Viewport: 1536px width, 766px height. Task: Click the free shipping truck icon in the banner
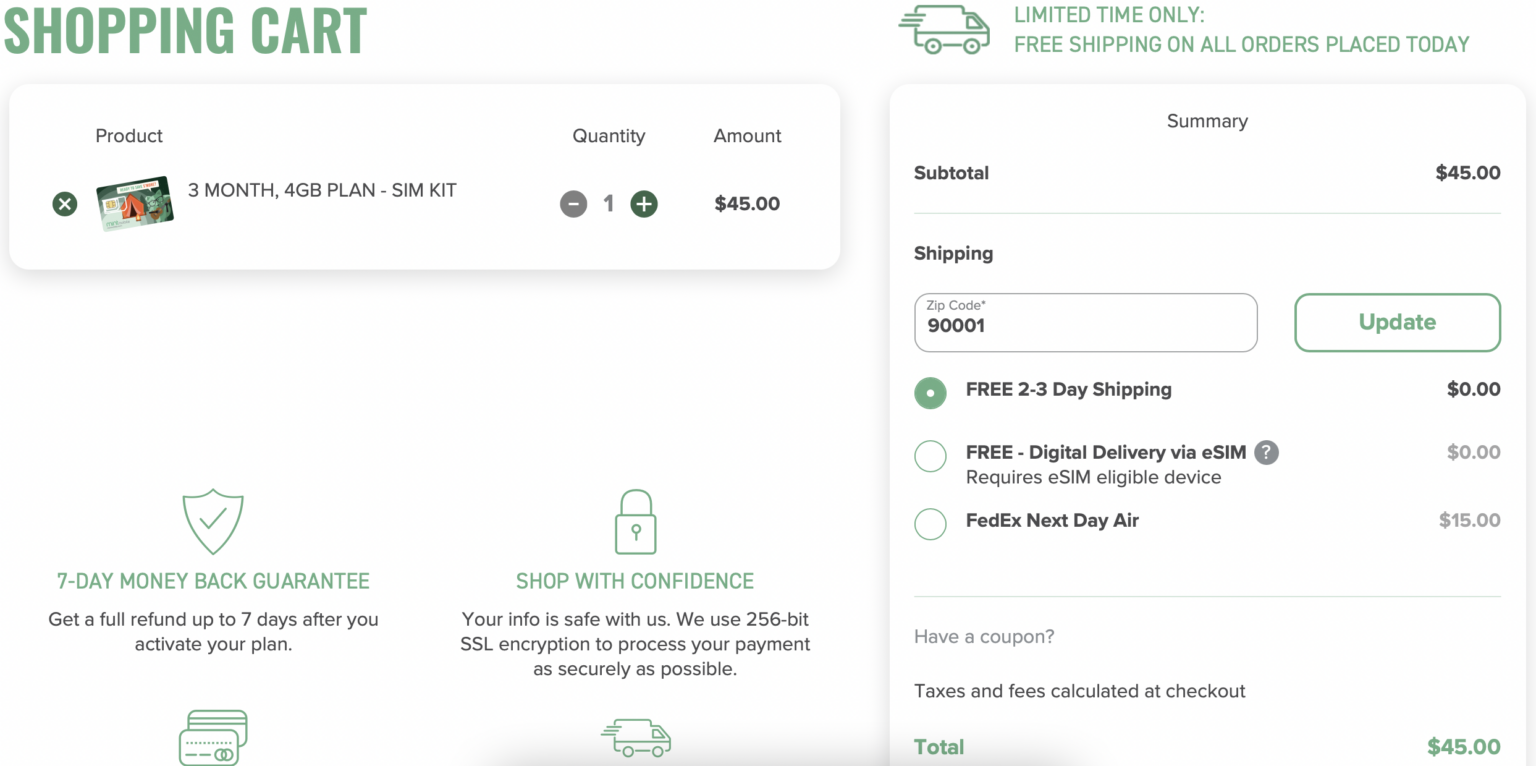tap(943, 30)
